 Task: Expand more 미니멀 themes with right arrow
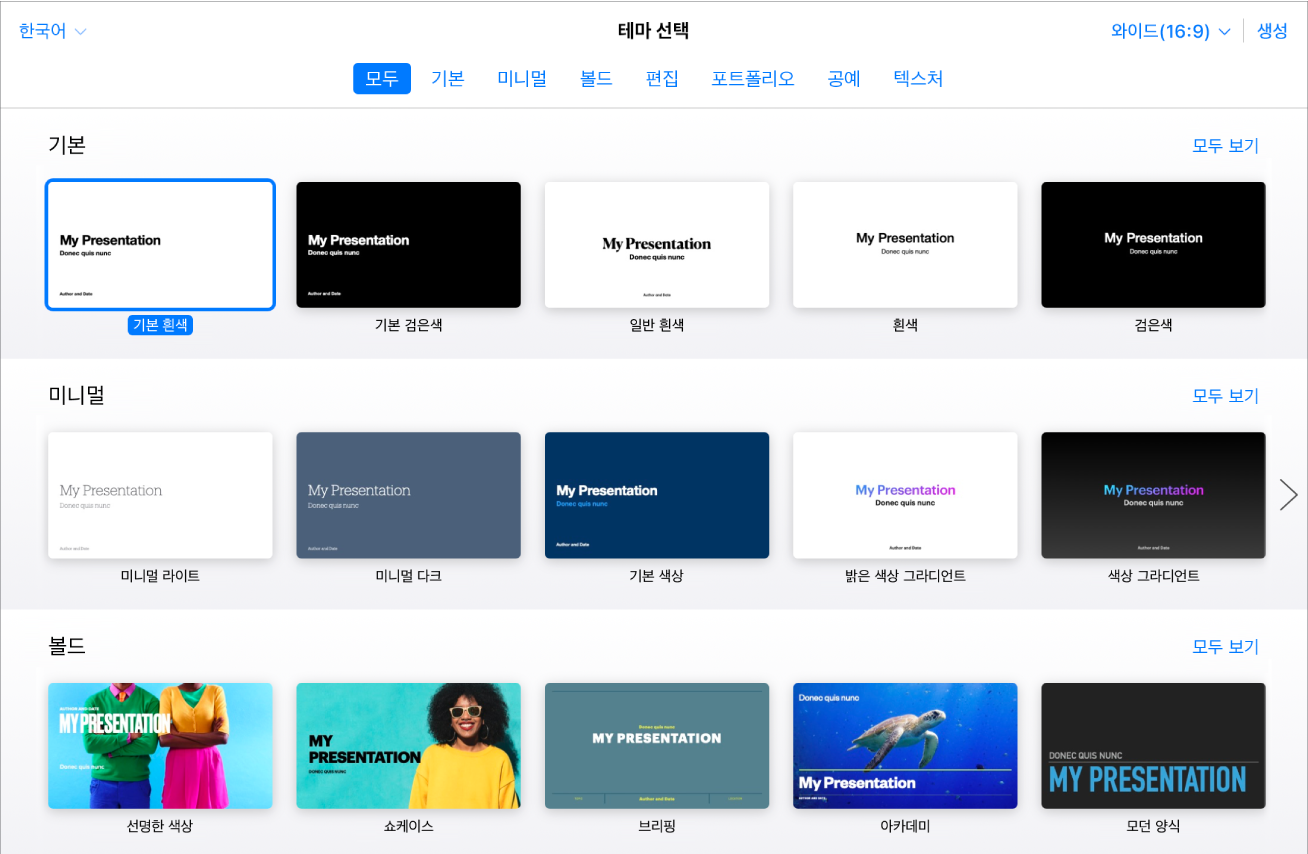(x=1288, y=494)
